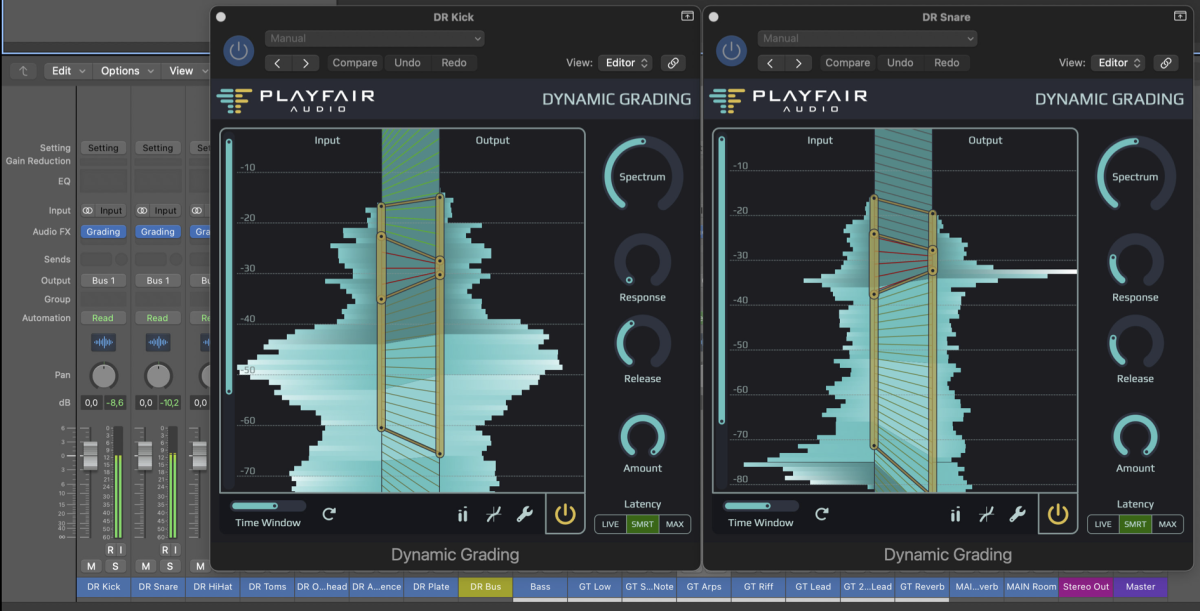Image resolution: width=1200 pixels, height=611 pixels.
Task: Open the mixer Edit menu
Action: coord(68,71)
